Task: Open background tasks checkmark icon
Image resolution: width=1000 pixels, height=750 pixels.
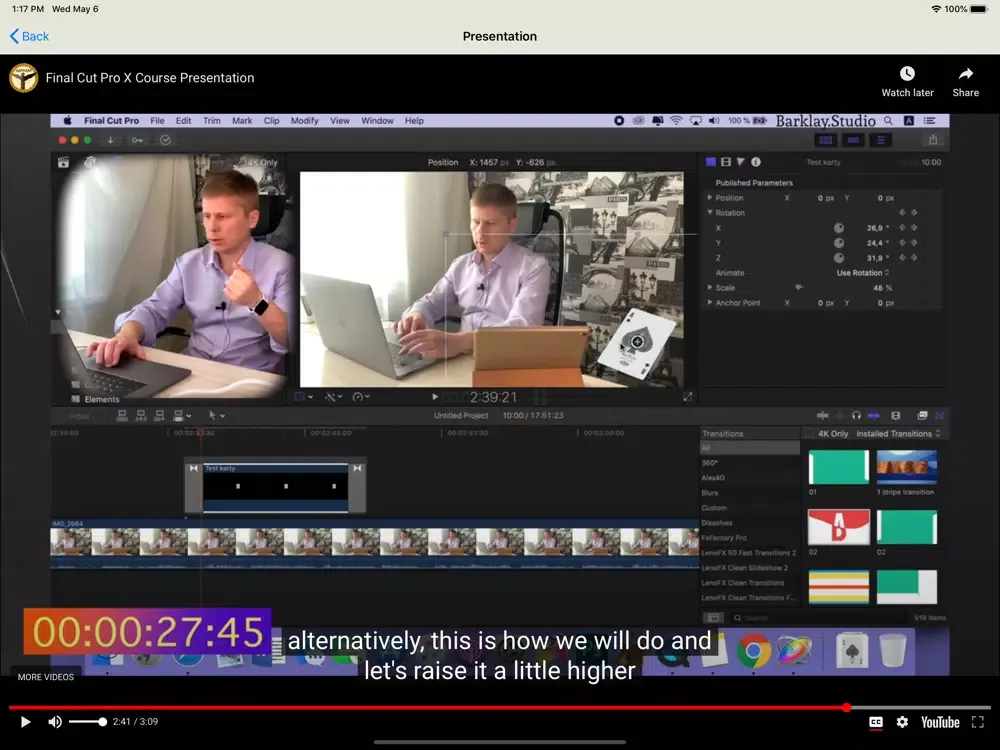Action: tap(165, 140)
